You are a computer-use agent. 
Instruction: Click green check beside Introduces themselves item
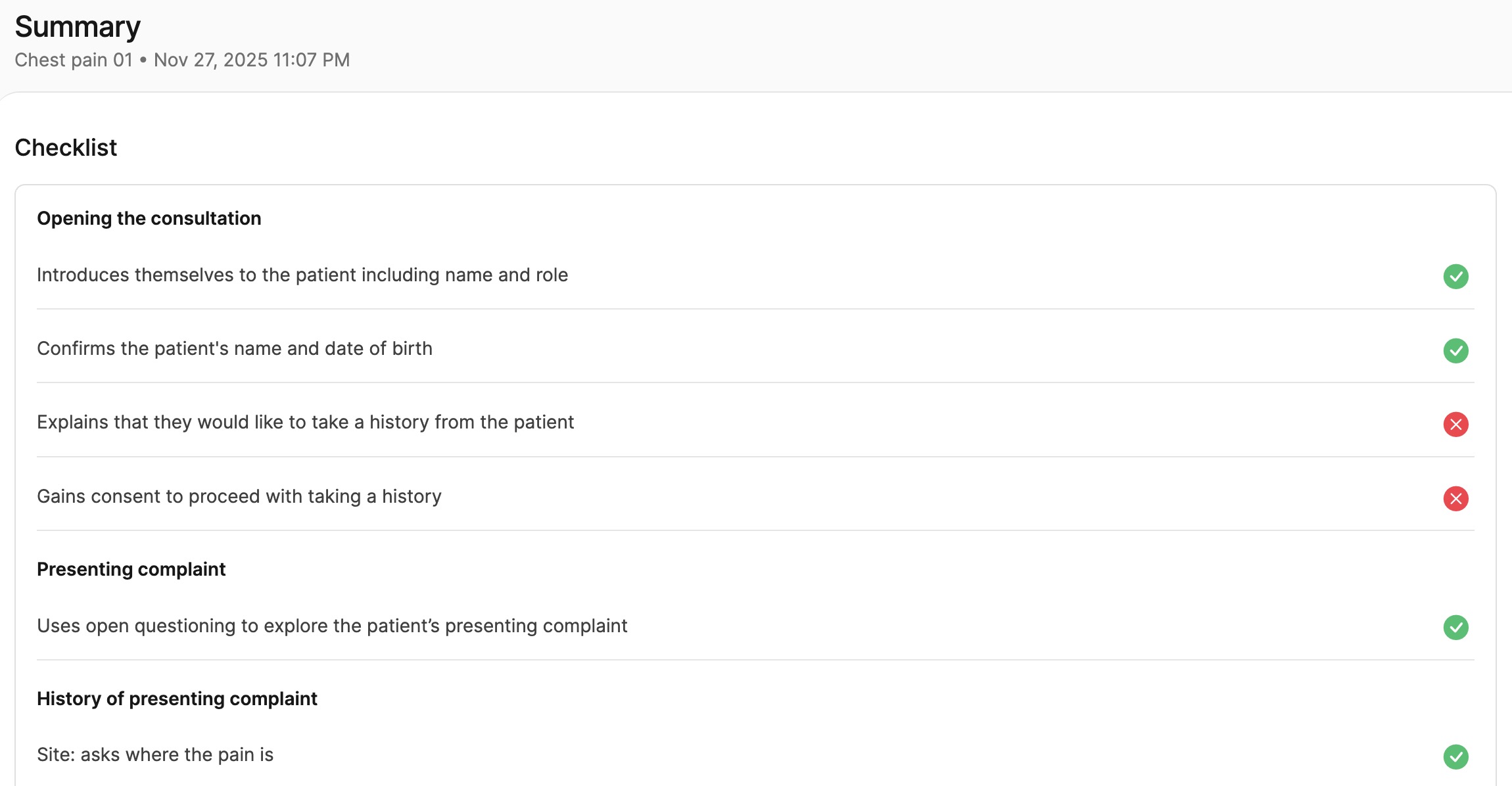coord(1455,276)
